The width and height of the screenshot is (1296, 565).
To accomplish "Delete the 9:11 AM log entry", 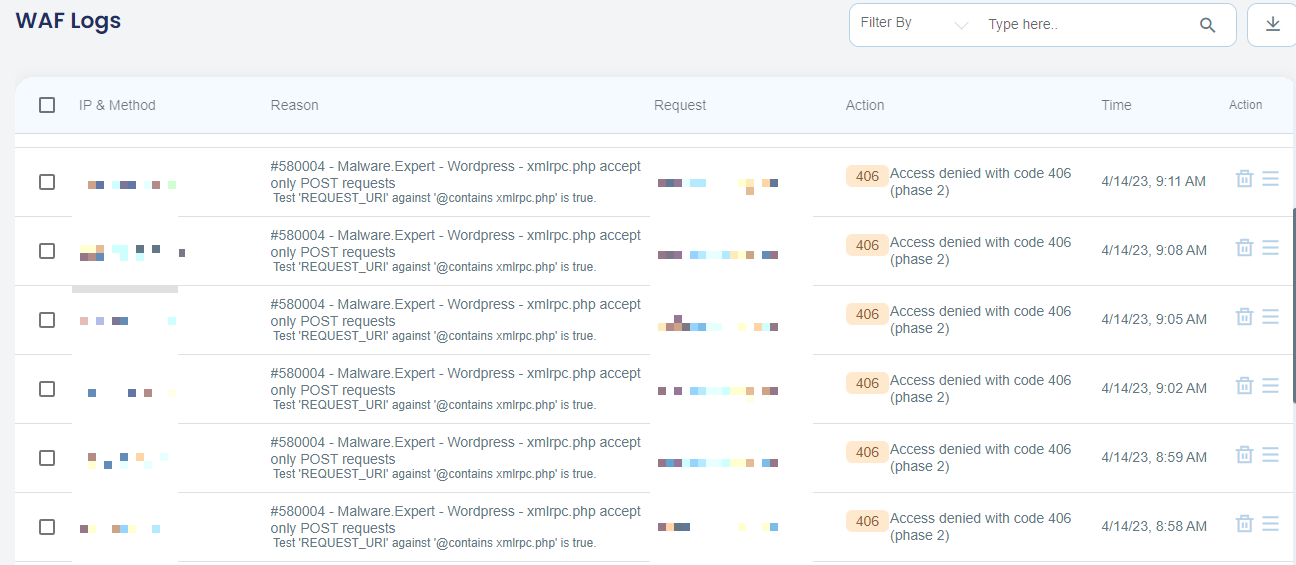I will click(1244, 178).
